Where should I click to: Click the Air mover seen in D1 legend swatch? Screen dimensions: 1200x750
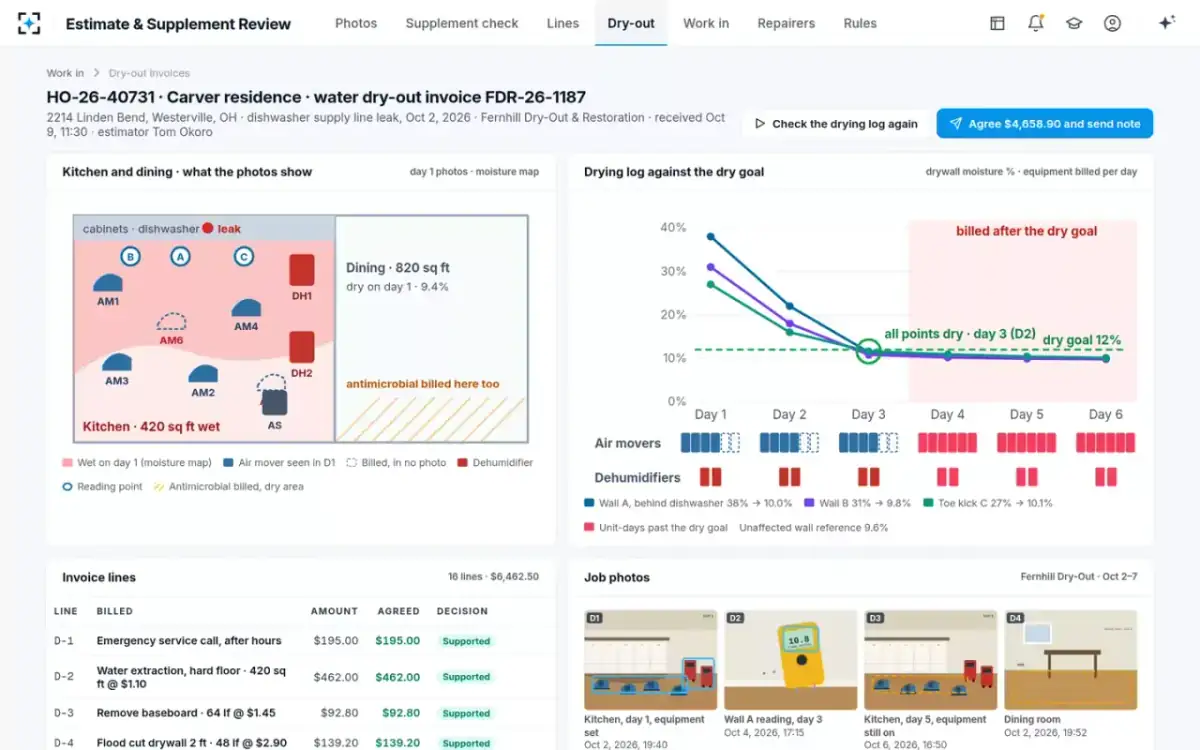[229, 463]
